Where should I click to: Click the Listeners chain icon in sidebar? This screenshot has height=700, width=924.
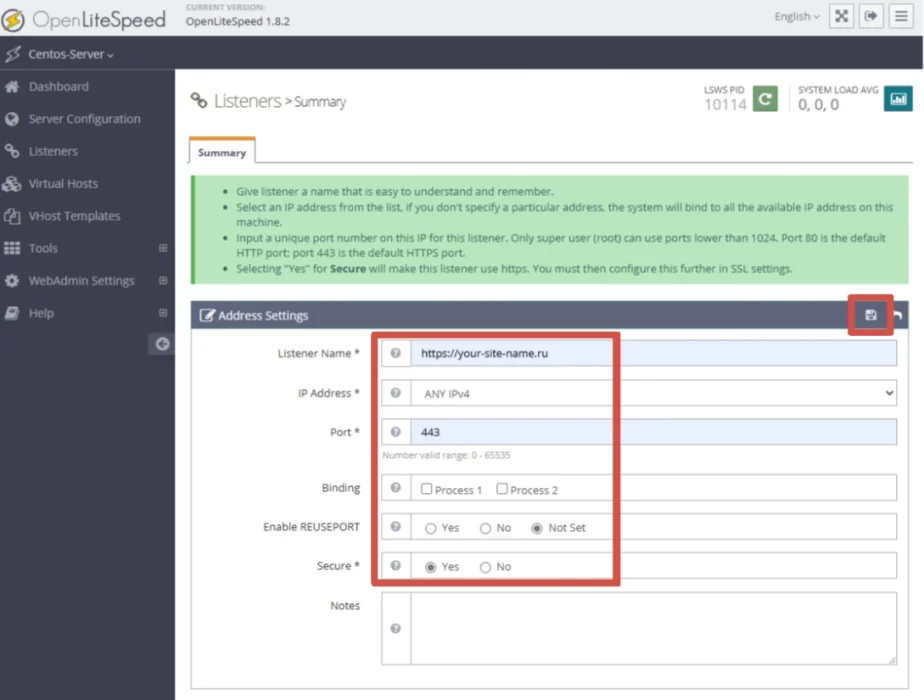[x=12, y=151]
